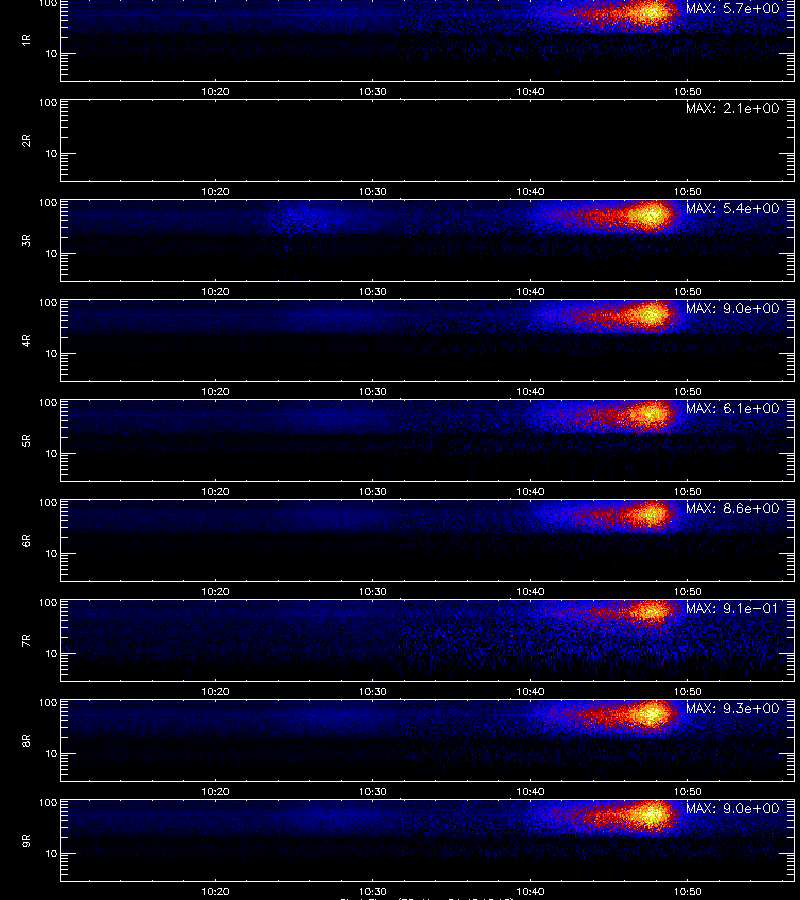Click the 6R panel label

point(26,540)
